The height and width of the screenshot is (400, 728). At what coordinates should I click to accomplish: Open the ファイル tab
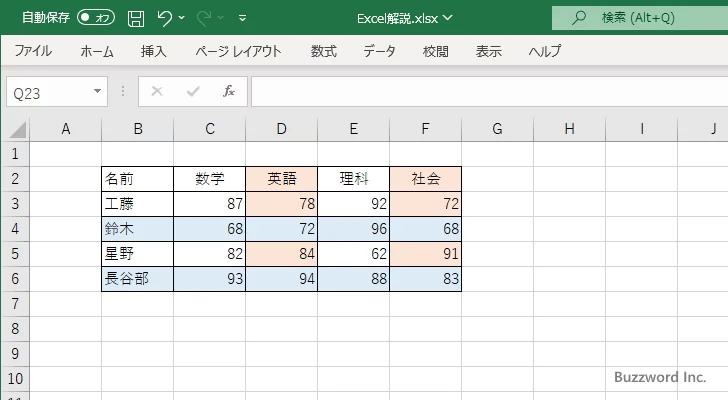(x=33, y=51)
